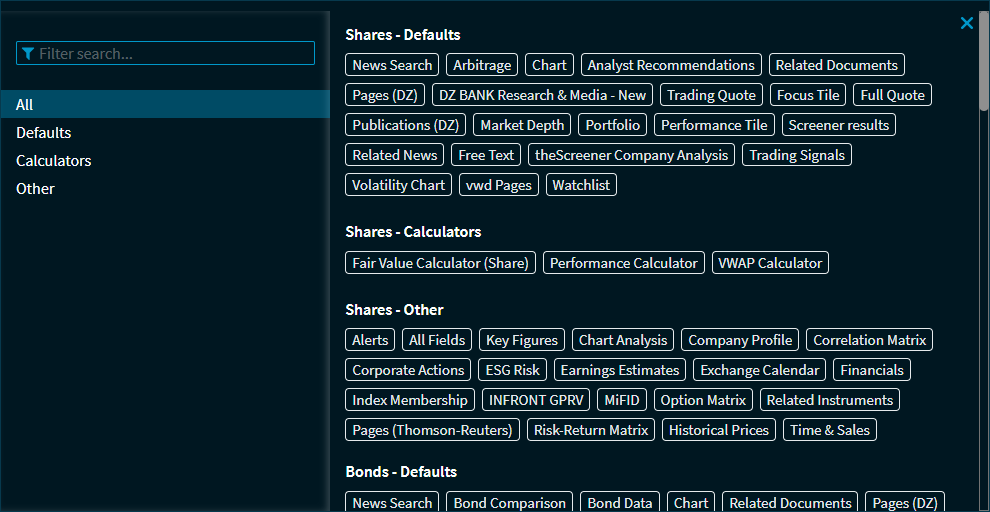Open Shares News Search widget
Screen dimensions: 990x512
392,65
